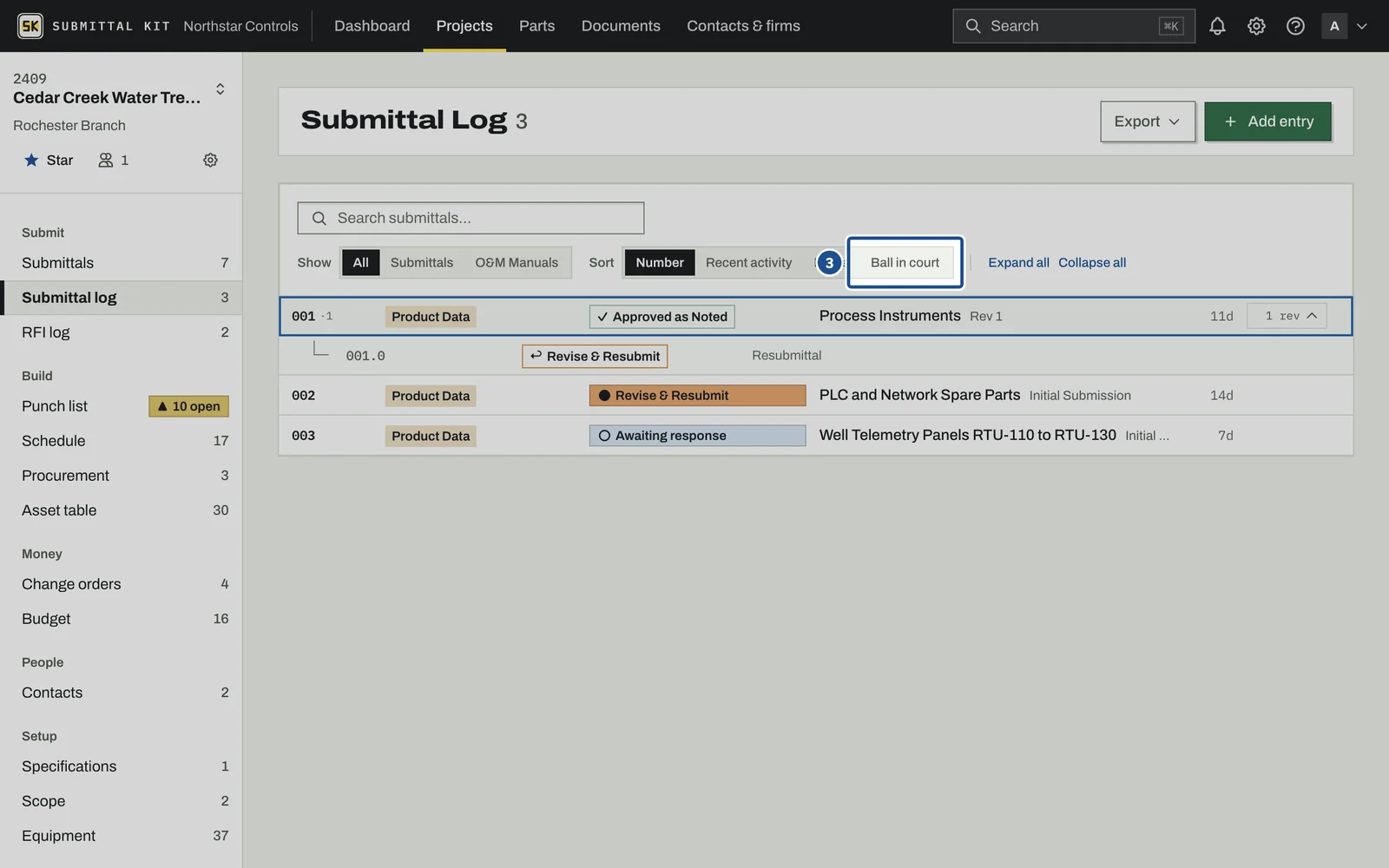Open Submittal log in sidebar
The image size is (1389, 868).
pos(121,298)
